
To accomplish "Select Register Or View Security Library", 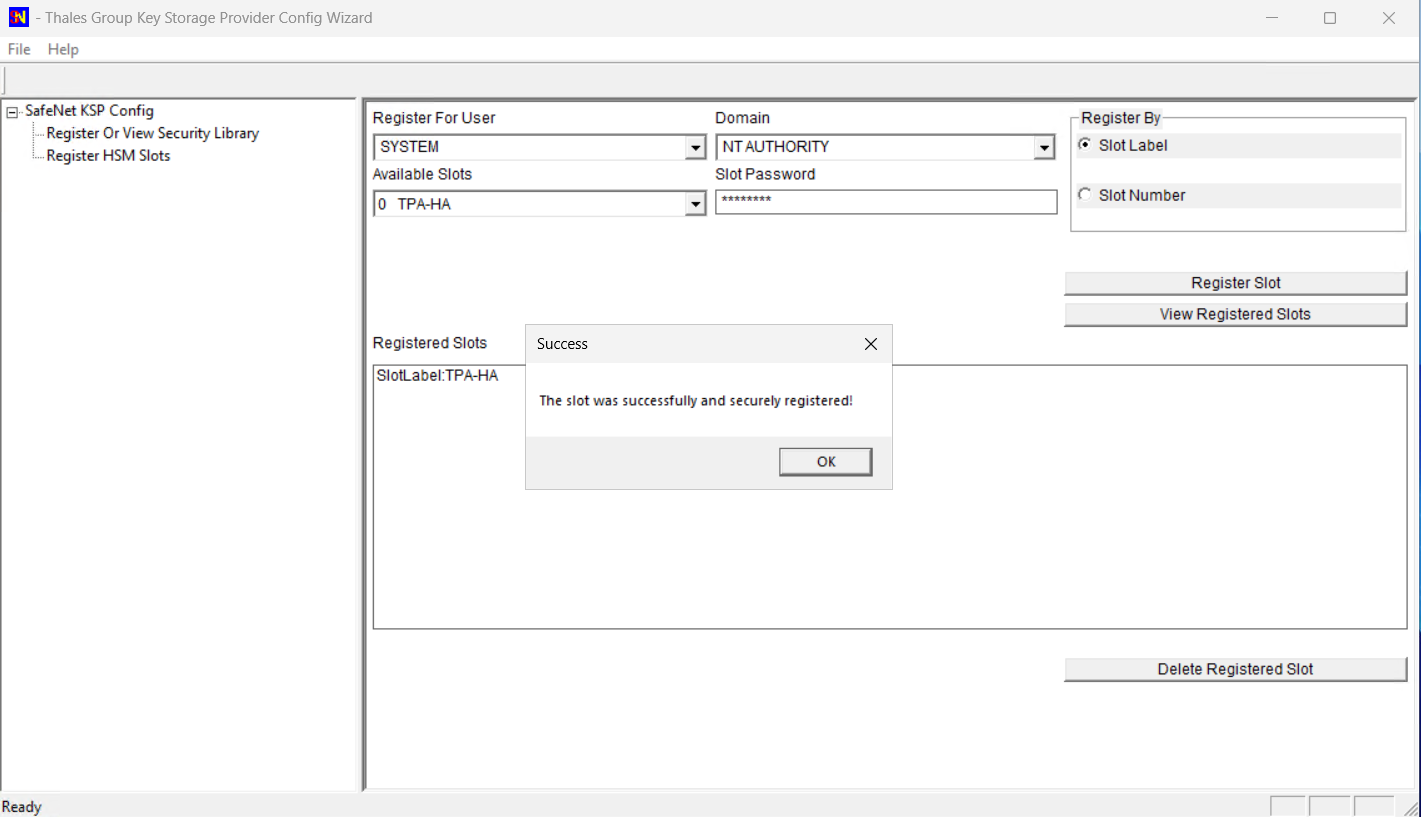I will (x=153, y=133).
